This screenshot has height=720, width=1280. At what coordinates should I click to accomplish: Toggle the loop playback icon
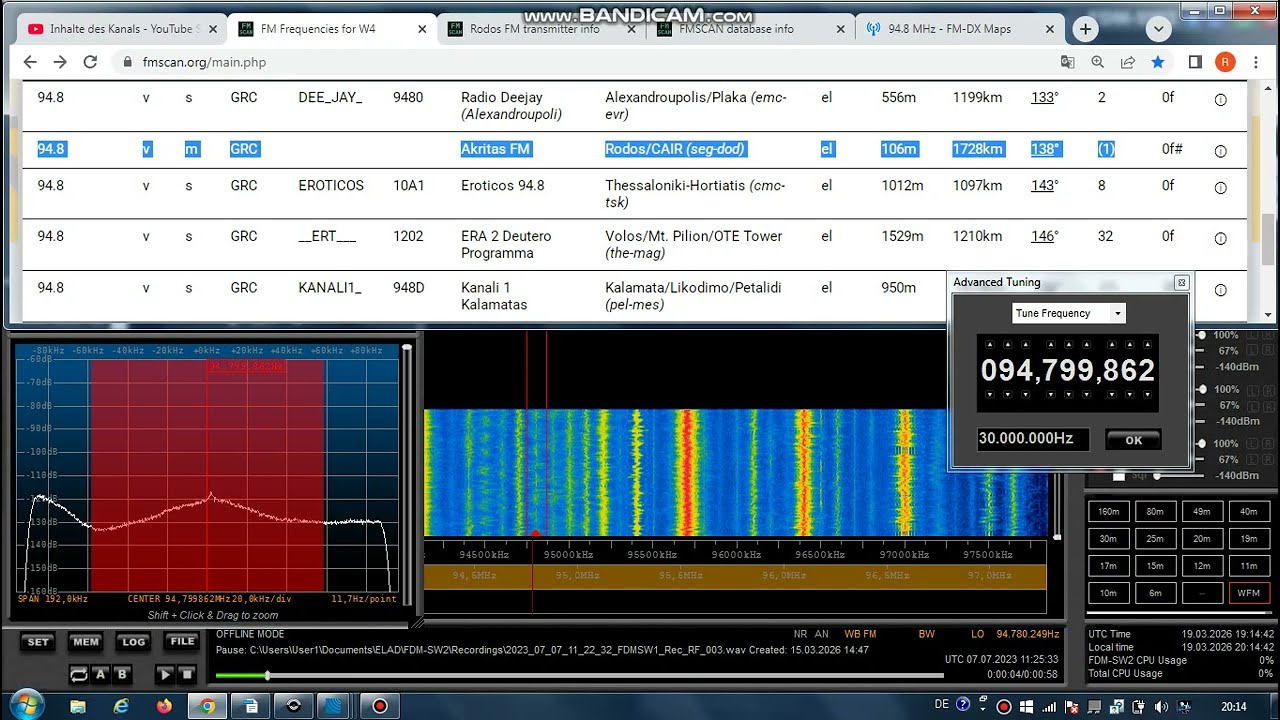coord(78,675)
